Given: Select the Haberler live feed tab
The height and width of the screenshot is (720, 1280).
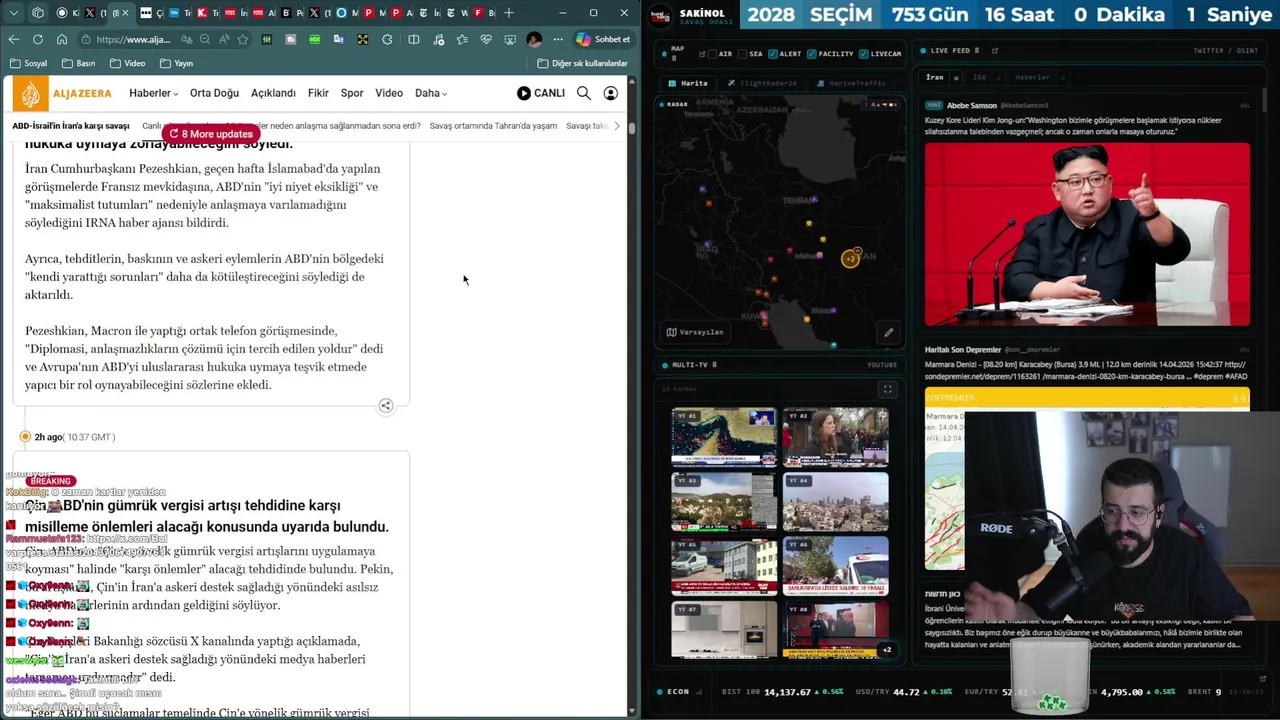Looking at the screenshot, I should coord(1032,77).
